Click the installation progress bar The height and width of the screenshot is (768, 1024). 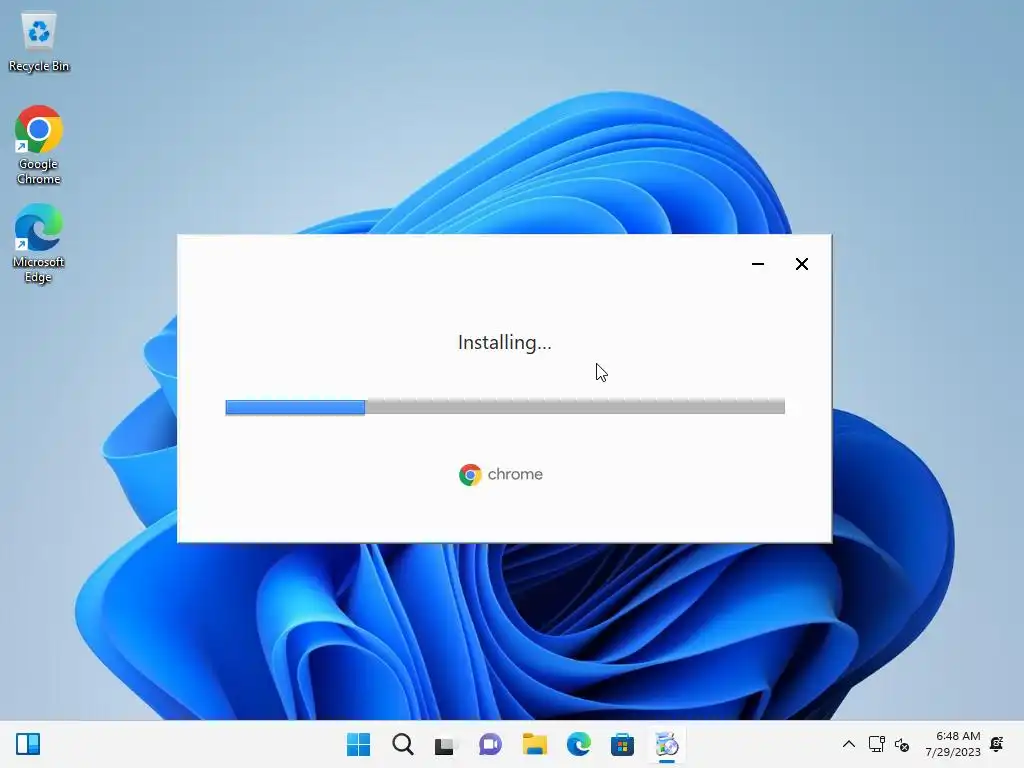point(505,407)
